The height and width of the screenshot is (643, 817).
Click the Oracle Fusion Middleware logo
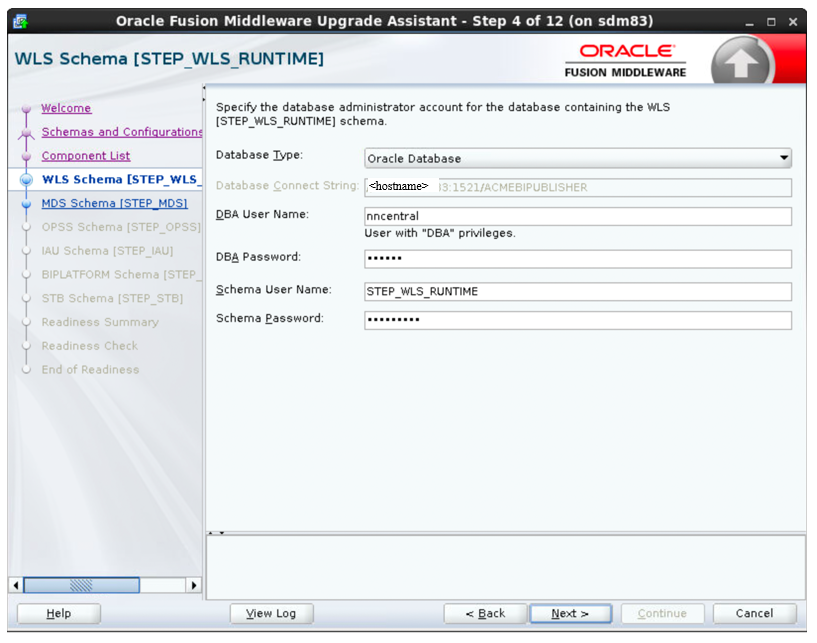coord(626,60)
